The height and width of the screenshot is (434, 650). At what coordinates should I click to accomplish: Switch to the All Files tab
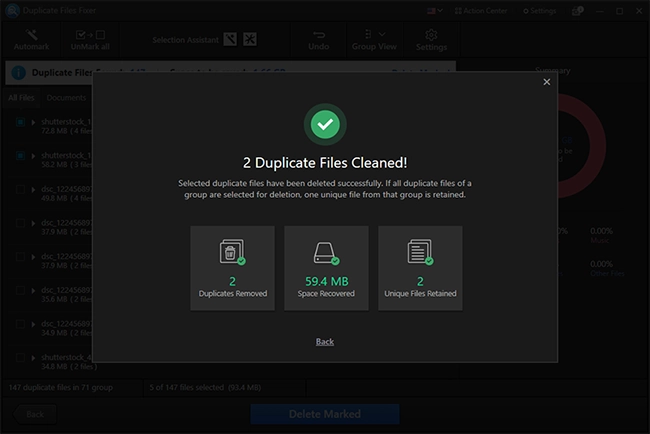pos(21,98)
